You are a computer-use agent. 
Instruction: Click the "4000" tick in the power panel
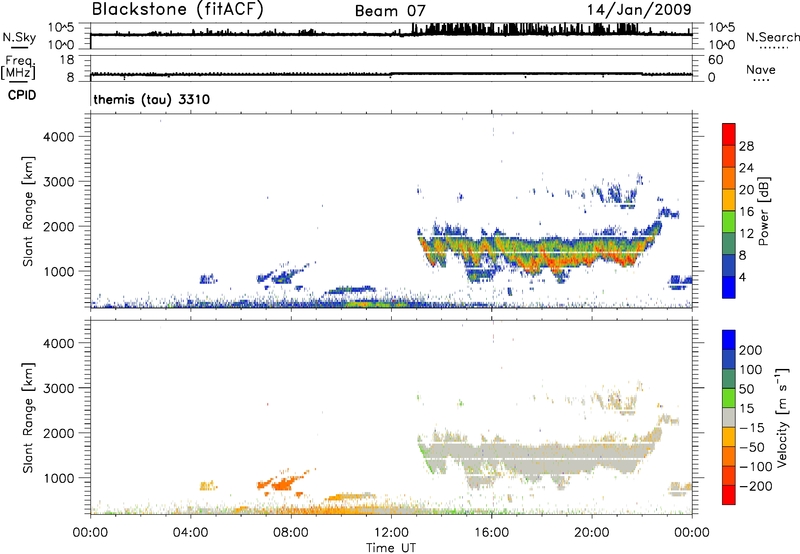(x=59, y=137)
